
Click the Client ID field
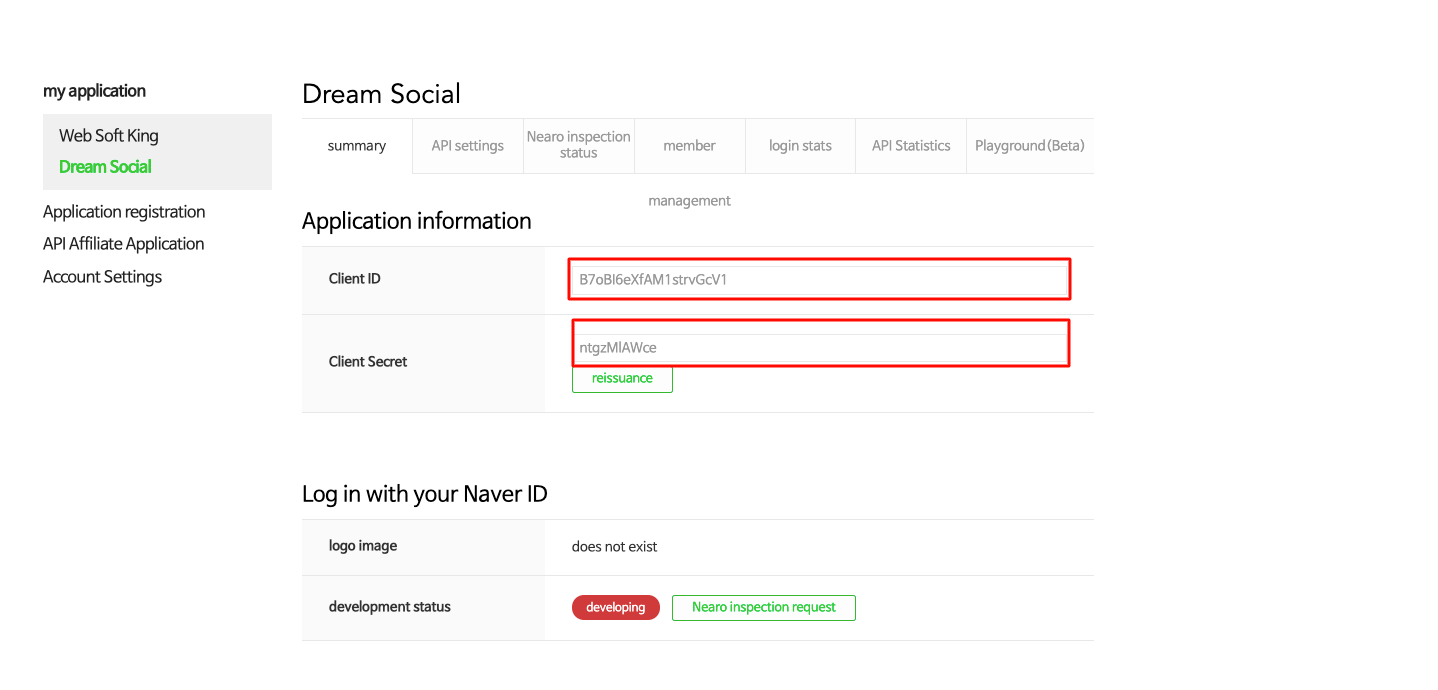pyautogui.click(x=820, y=279)
